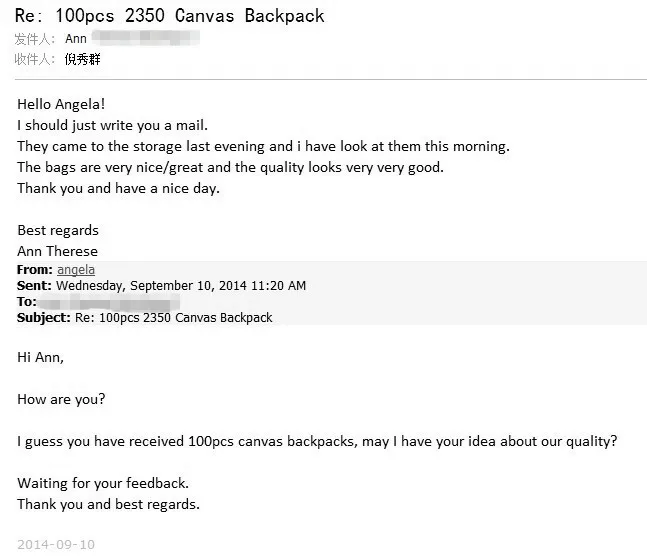Click the How are you line
This screenshot has width=647, height=558.
(x=61, y=399)
